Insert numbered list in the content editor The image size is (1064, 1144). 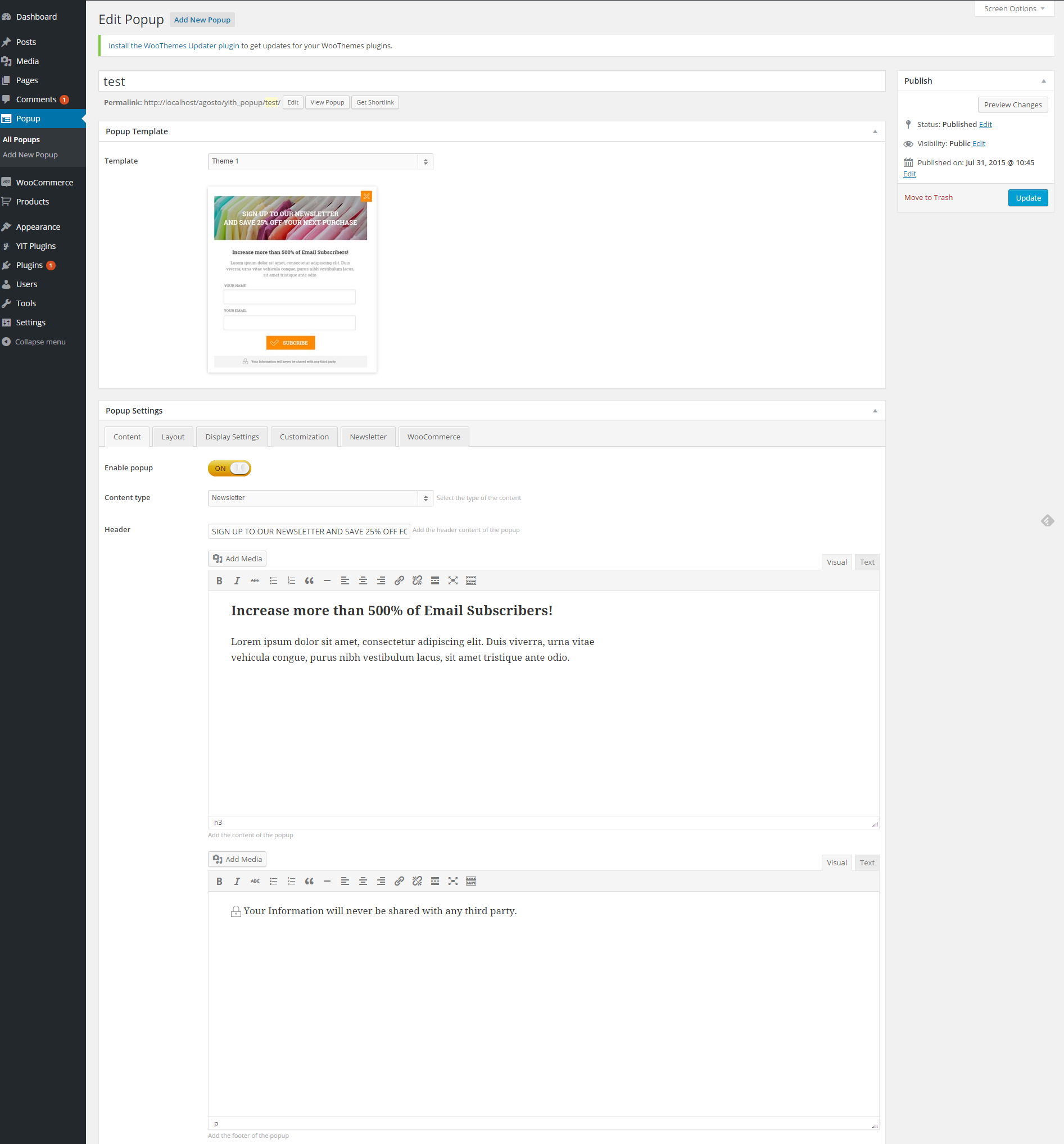pos(291,580)
